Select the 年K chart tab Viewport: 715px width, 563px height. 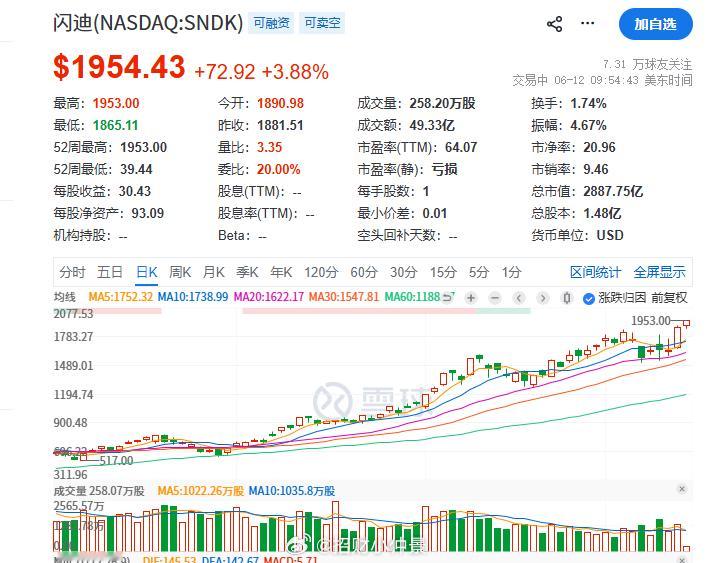tap(281, 272)
